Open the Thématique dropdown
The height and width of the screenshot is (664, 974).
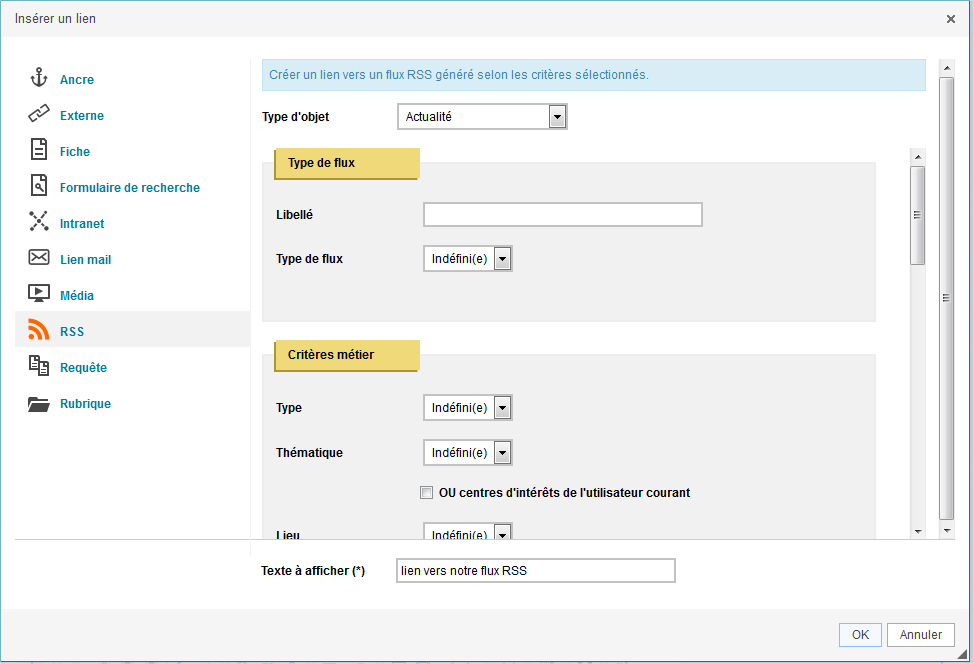pyautogui.click(x=468, y=453)
